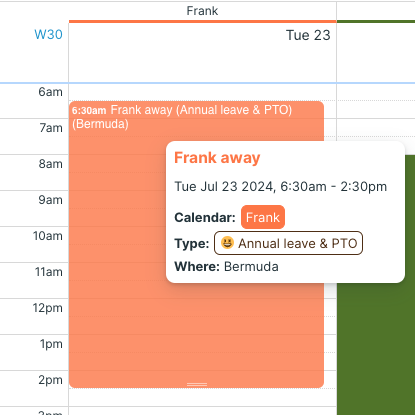Screen dimensions: 415x415
Task: Click the smiley emoji icon in Type
Action: 227,243
